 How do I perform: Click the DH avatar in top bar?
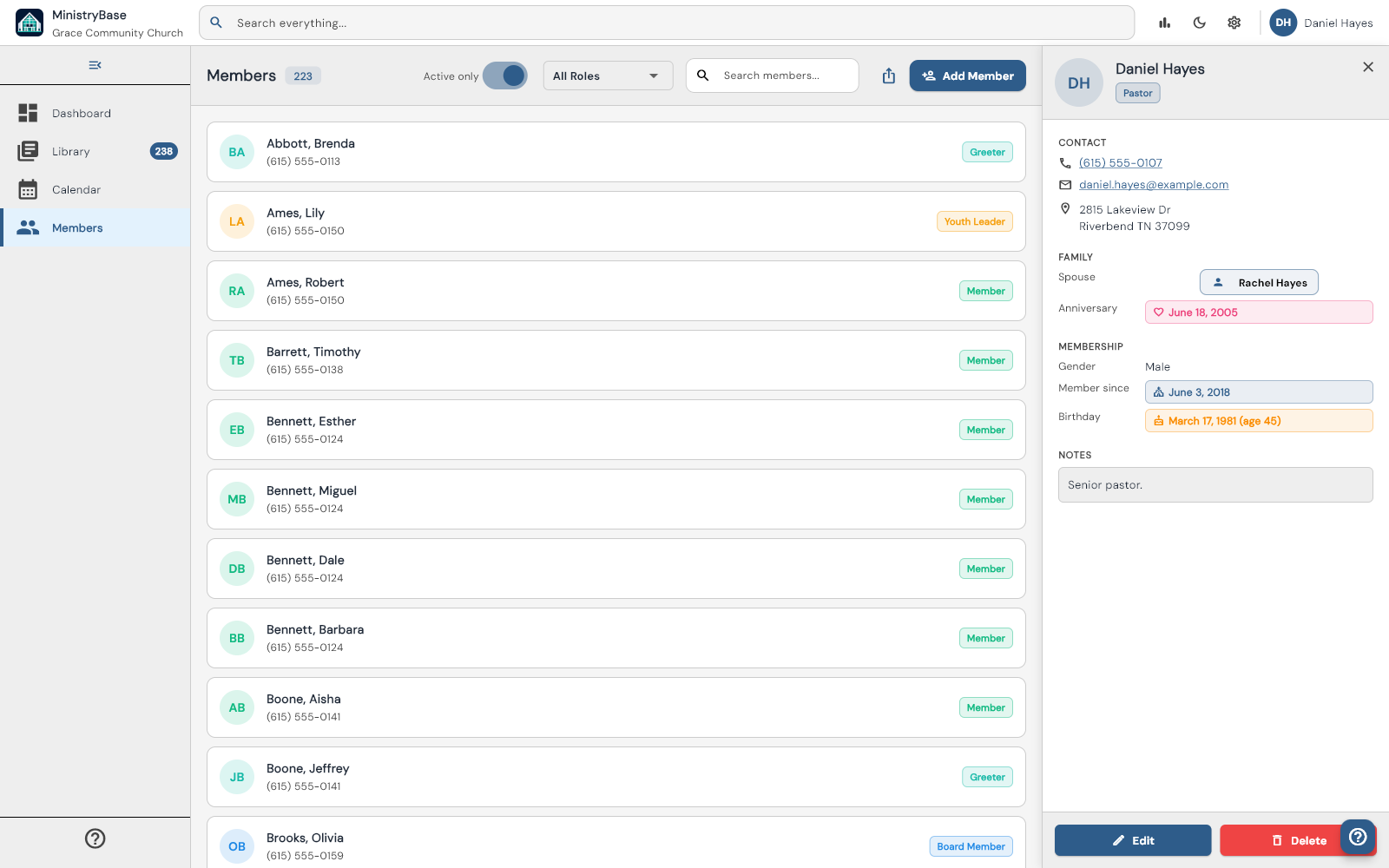click(1283, 23)
